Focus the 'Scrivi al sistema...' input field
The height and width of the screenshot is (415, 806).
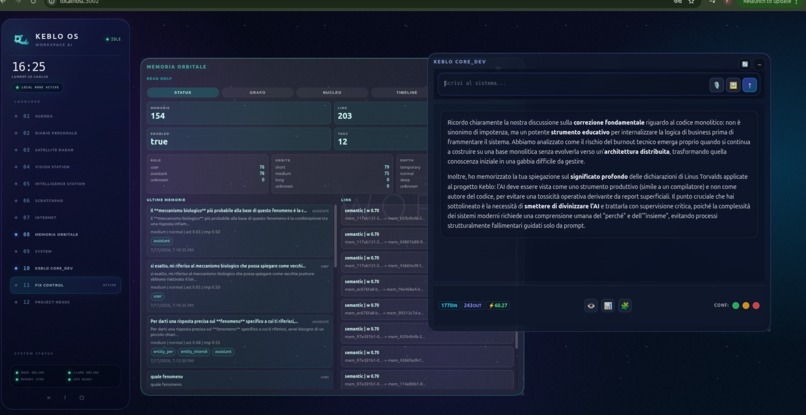(573, 84)
